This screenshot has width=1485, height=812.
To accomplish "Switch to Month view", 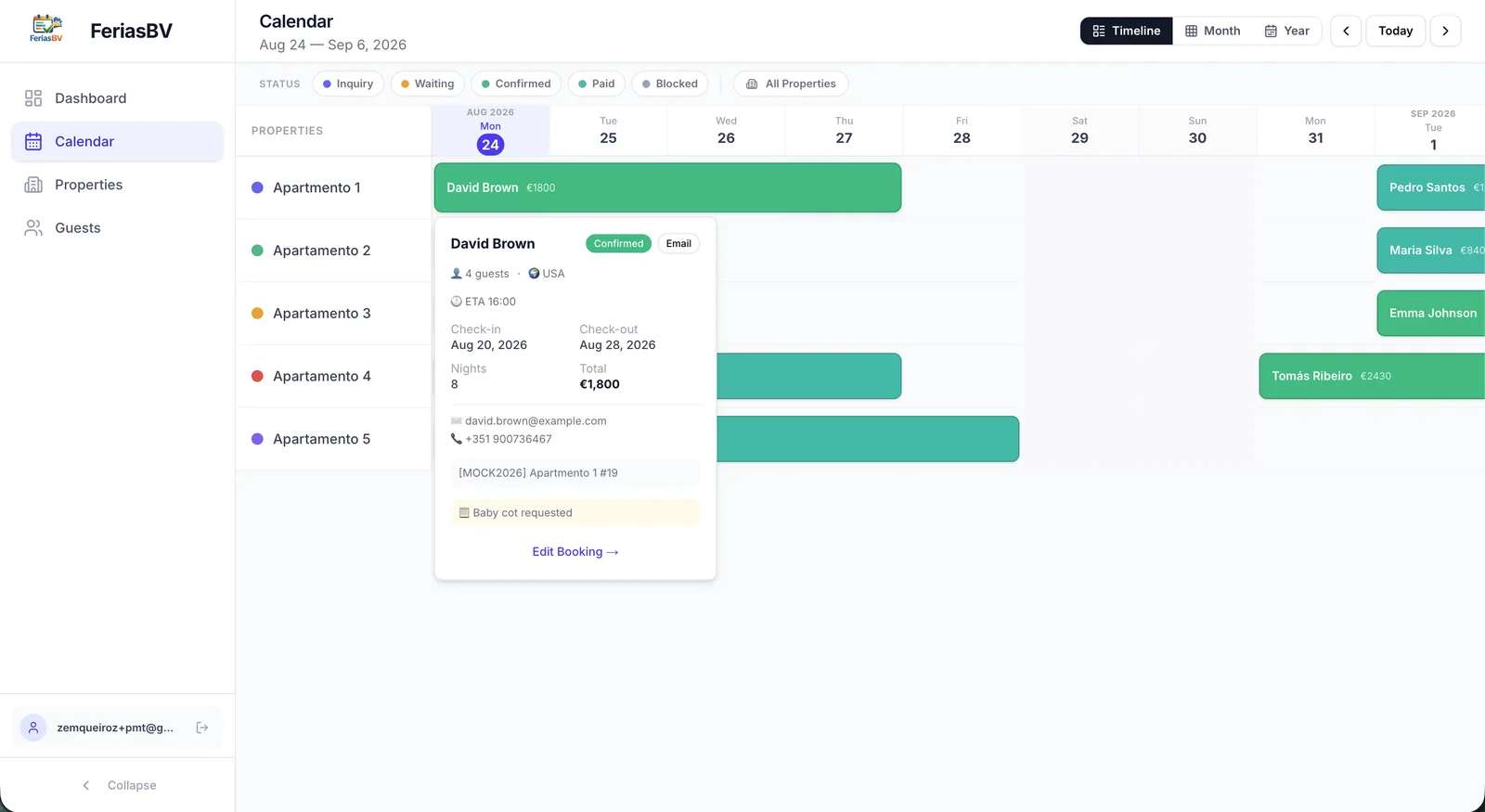I will 1212,31.
